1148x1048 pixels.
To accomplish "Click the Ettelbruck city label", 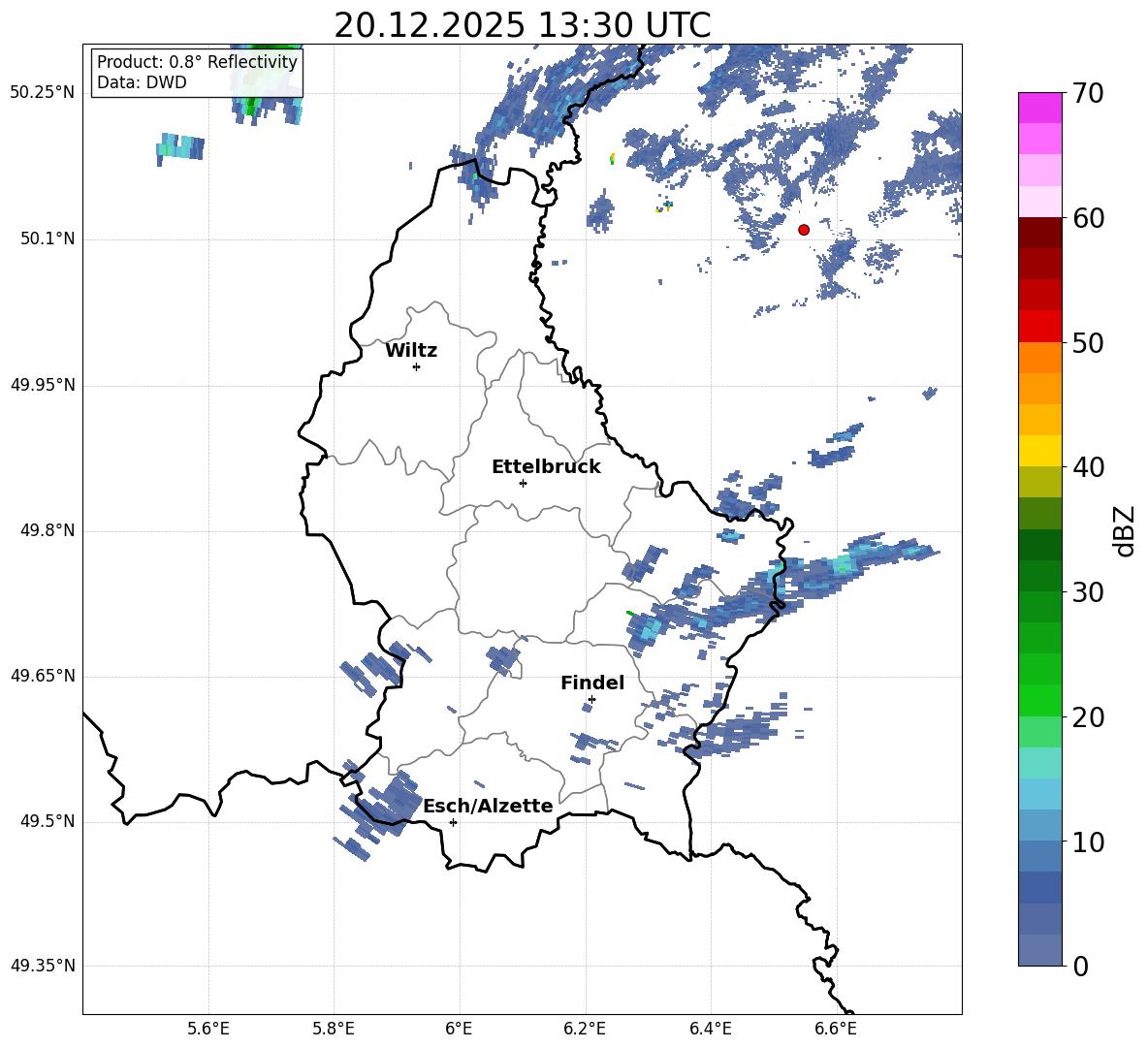I will coord(546,467).
